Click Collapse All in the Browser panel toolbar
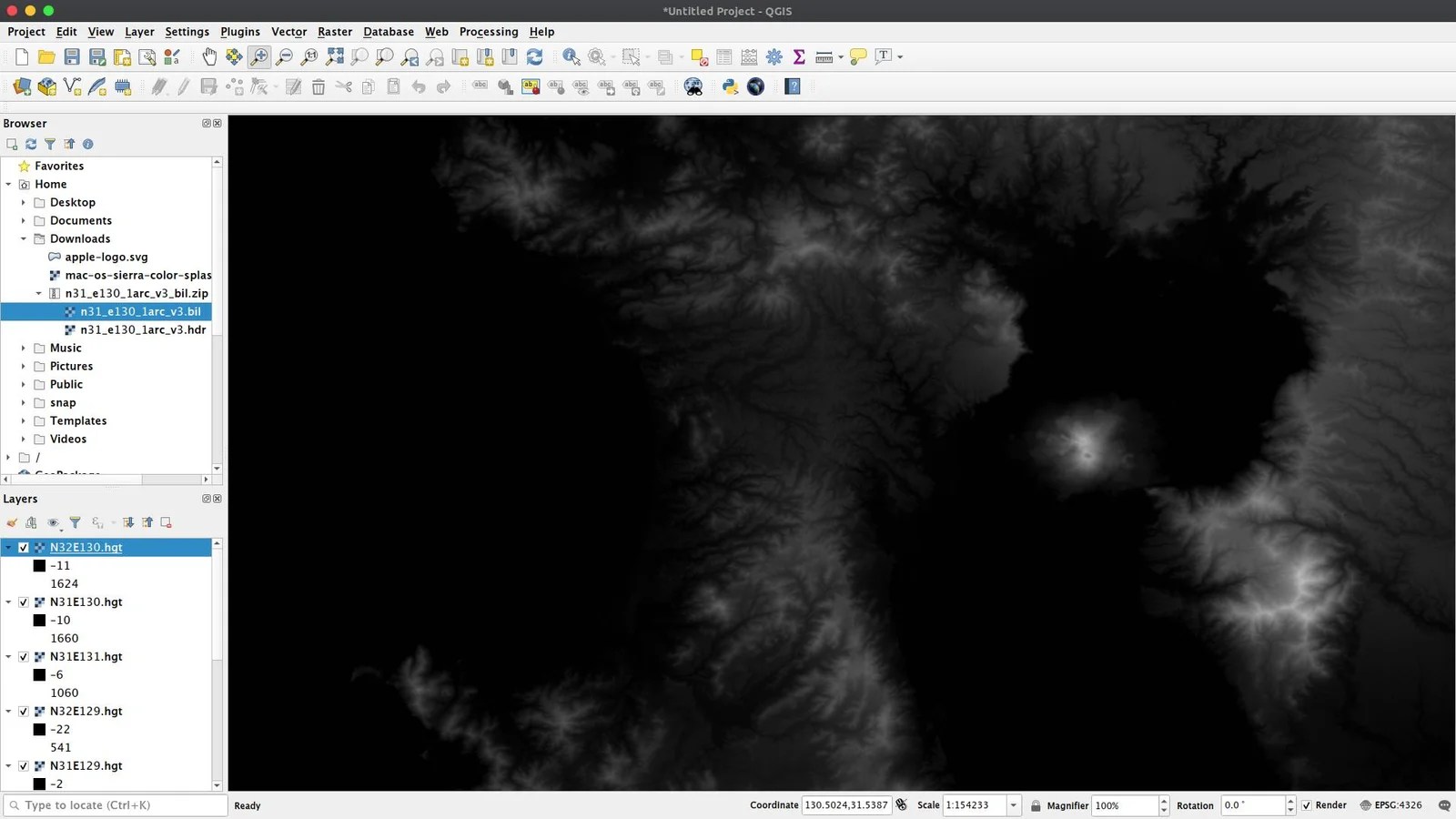This screenshot has width=1456, height=819. tap(69, 144)
